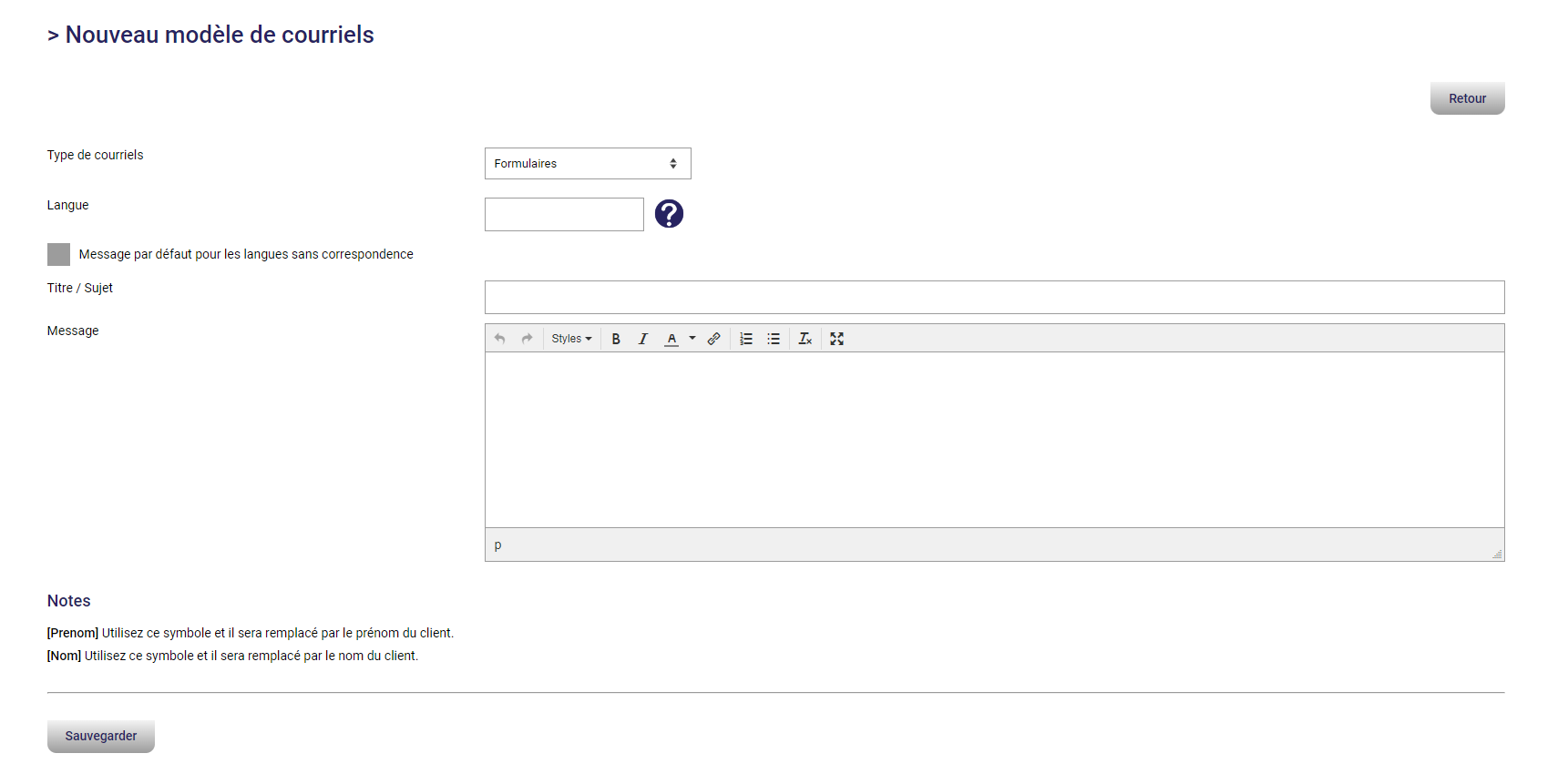Insert a numbered list
Image resolution: width=1558 pixels, height=784 pixels.
746,339
